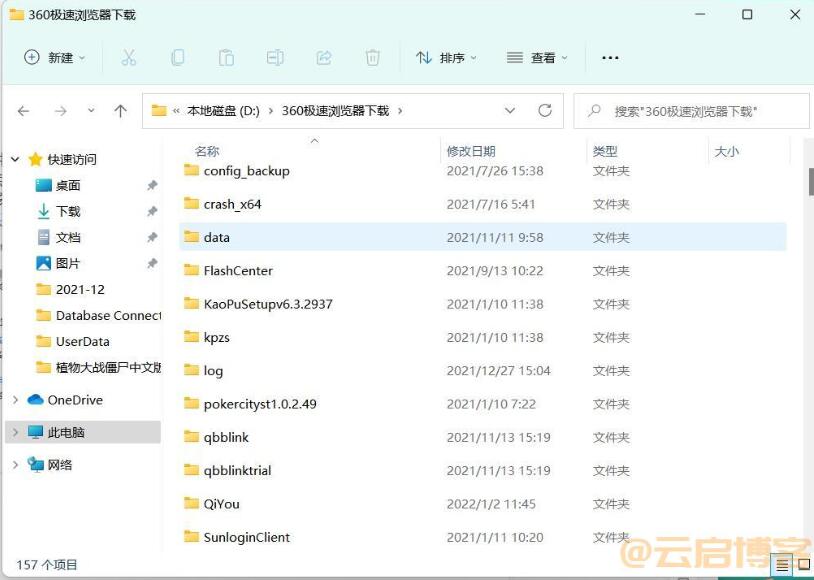
Task: Click 360极速浏览器下载 breadcrumb in address bar
Action: click(335, 111)
